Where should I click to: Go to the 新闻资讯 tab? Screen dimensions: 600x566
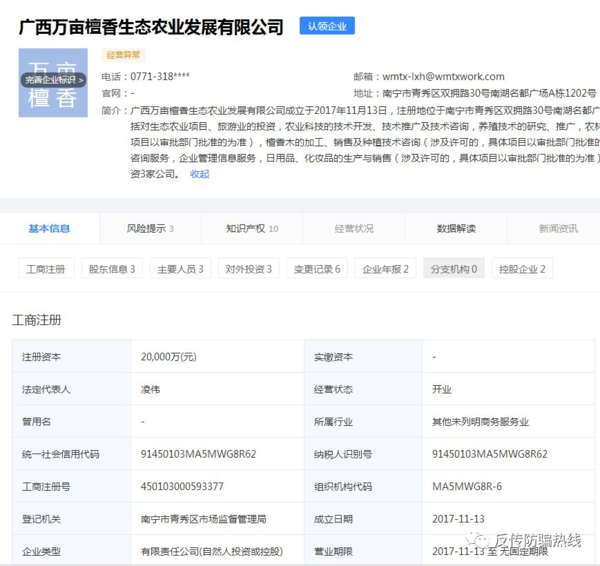pos(558,228)
